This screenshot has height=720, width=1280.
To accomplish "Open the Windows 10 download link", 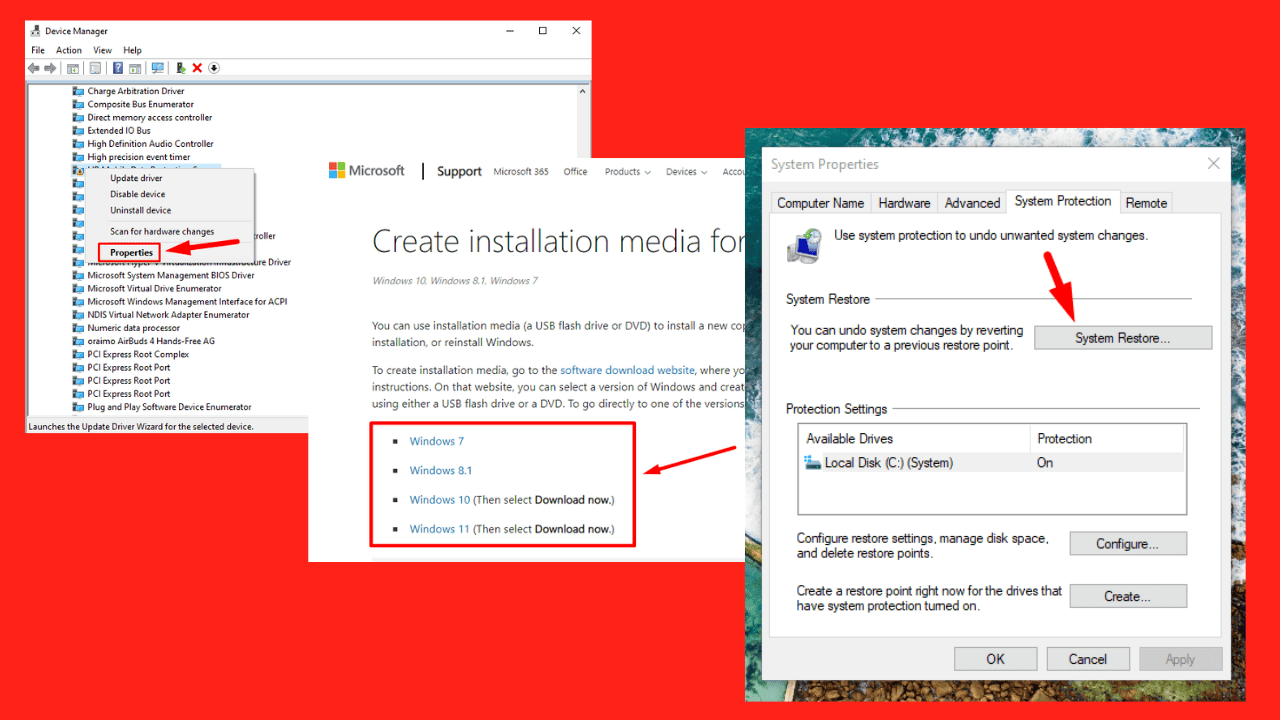I will coord(439,500).
